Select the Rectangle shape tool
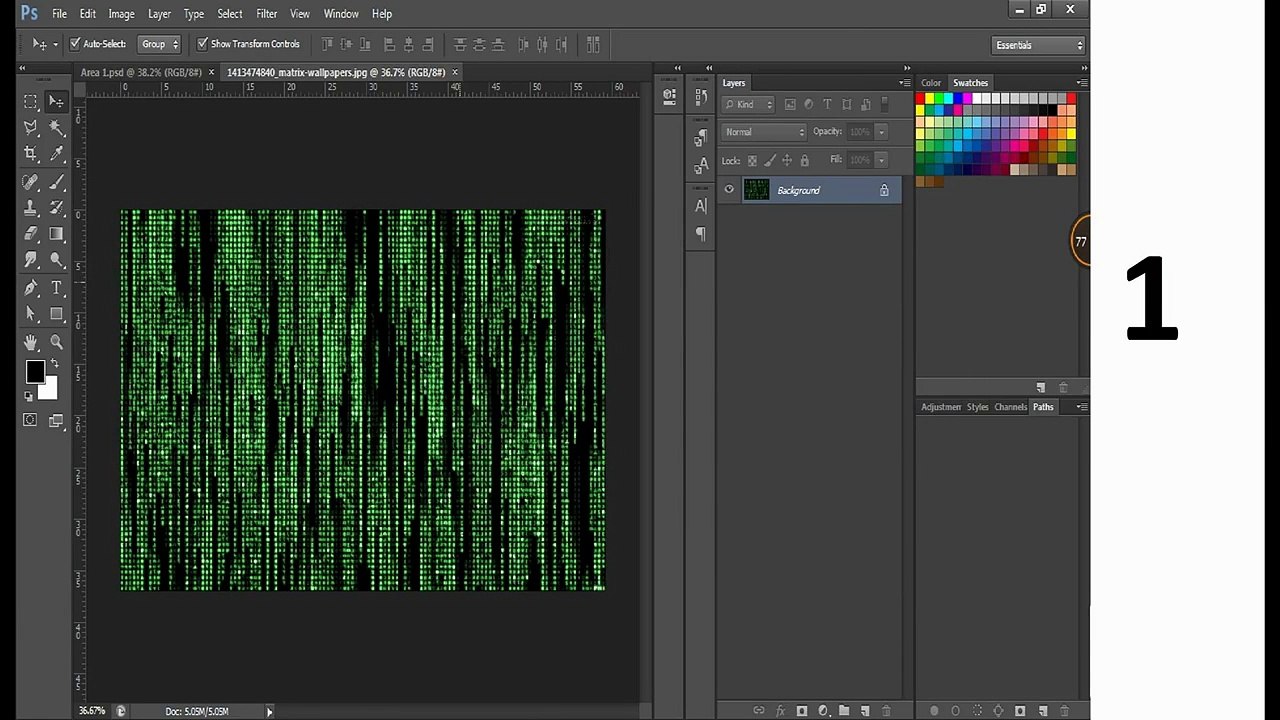Viewport: 1280px width, 720px height. click(57, 314)
